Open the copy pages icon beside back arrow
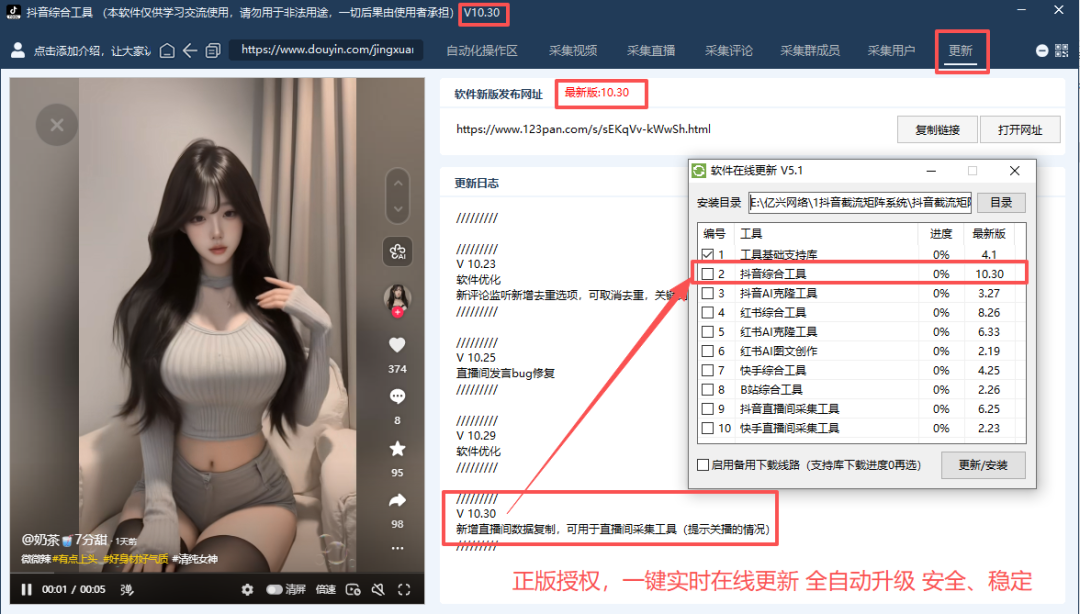 click(x=213, y=50)
